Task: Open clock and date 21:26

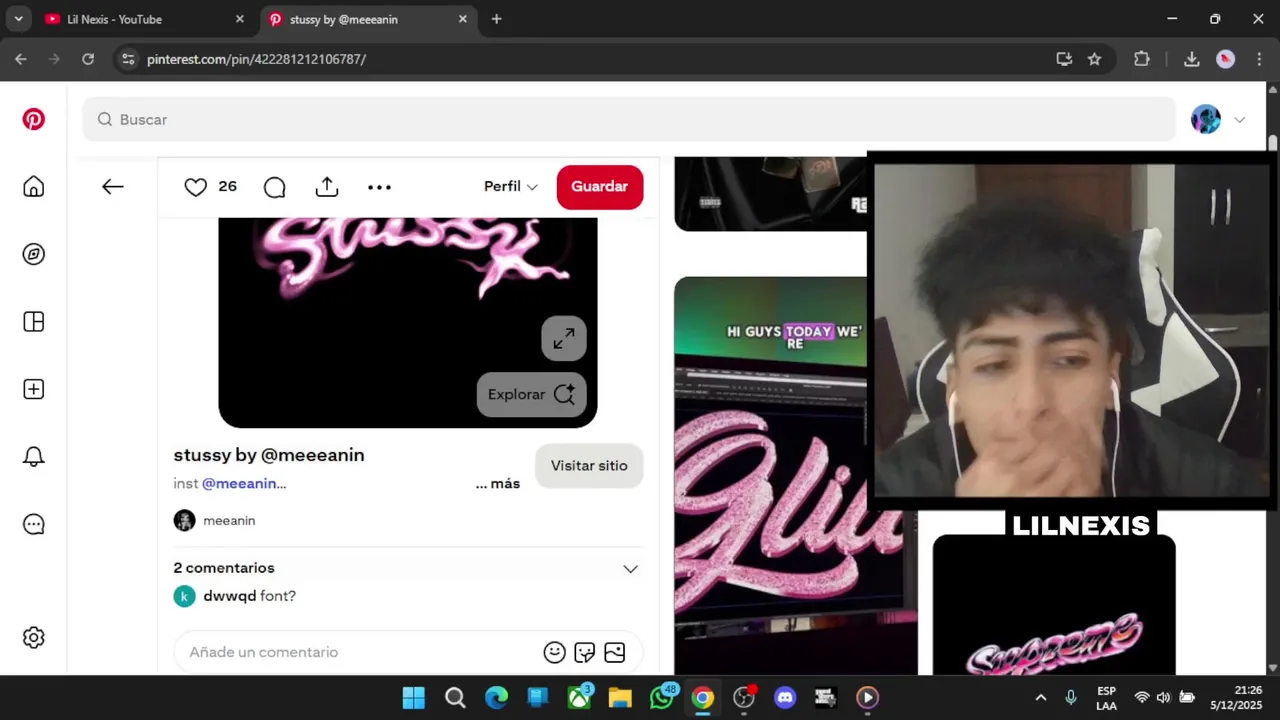Action: [1236, 698]
